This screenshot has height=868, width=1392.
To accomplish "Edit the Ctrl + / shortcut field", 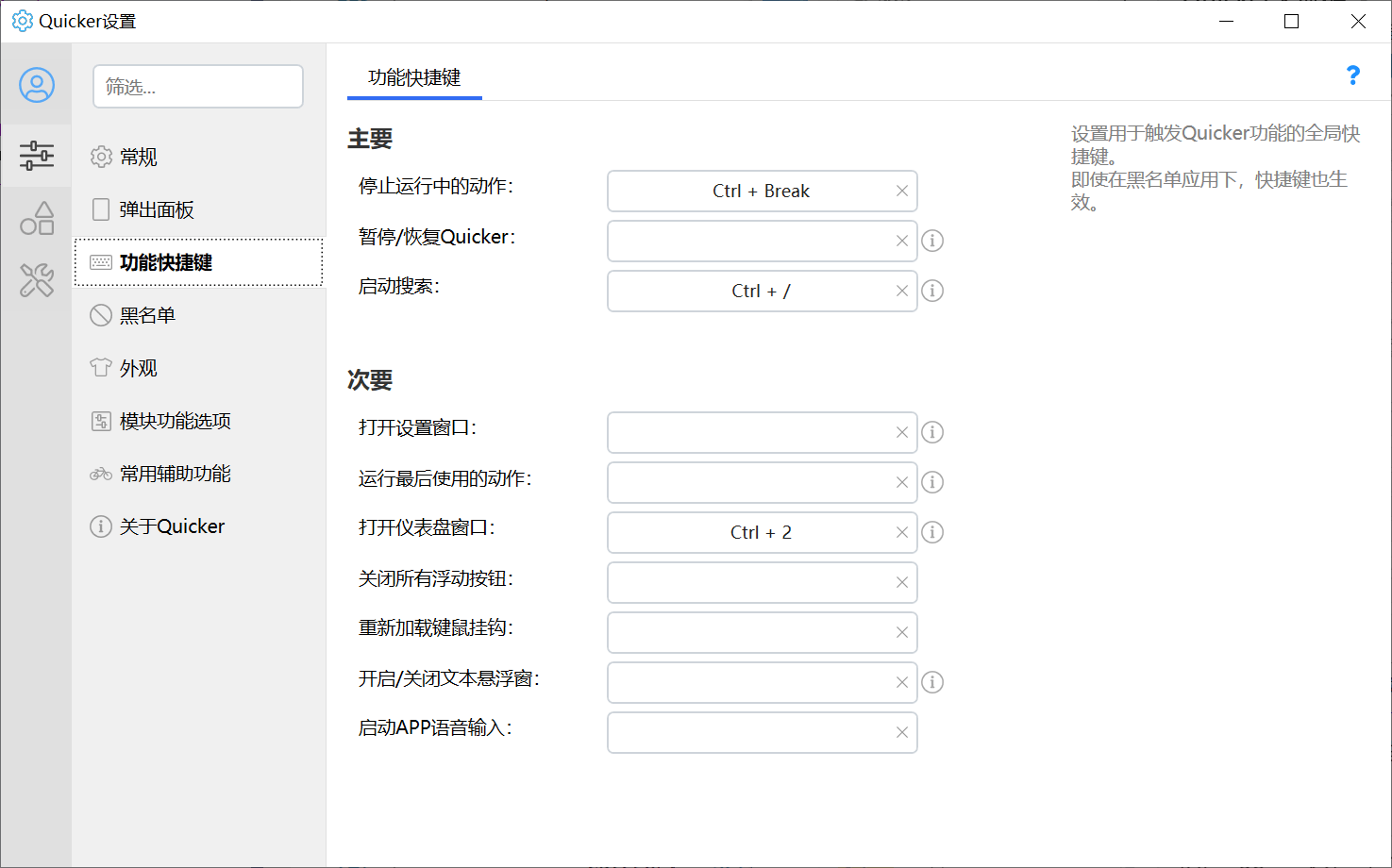I will pos(763,291).
